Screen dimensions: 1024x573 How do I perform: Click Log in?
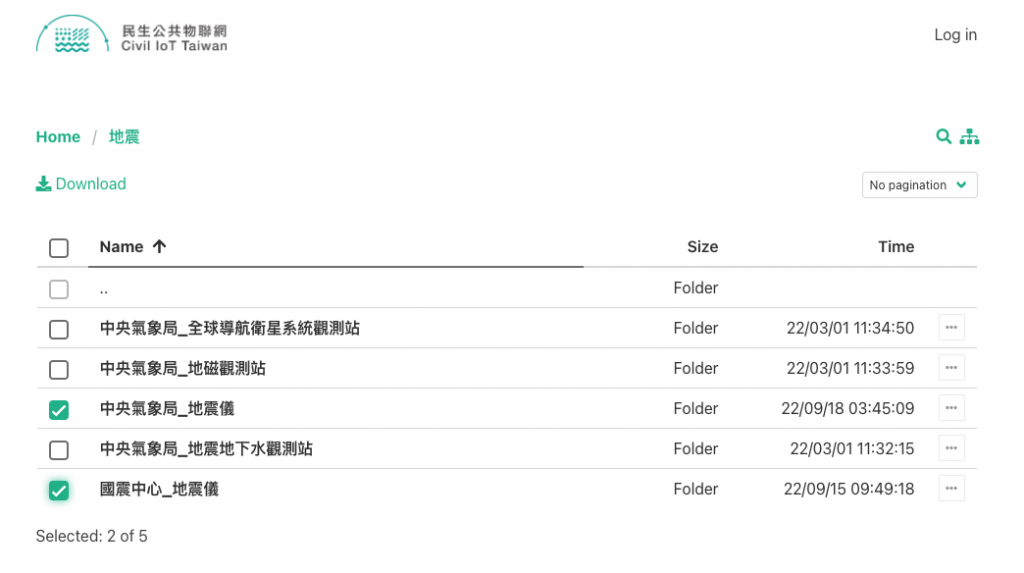(955, 35)
